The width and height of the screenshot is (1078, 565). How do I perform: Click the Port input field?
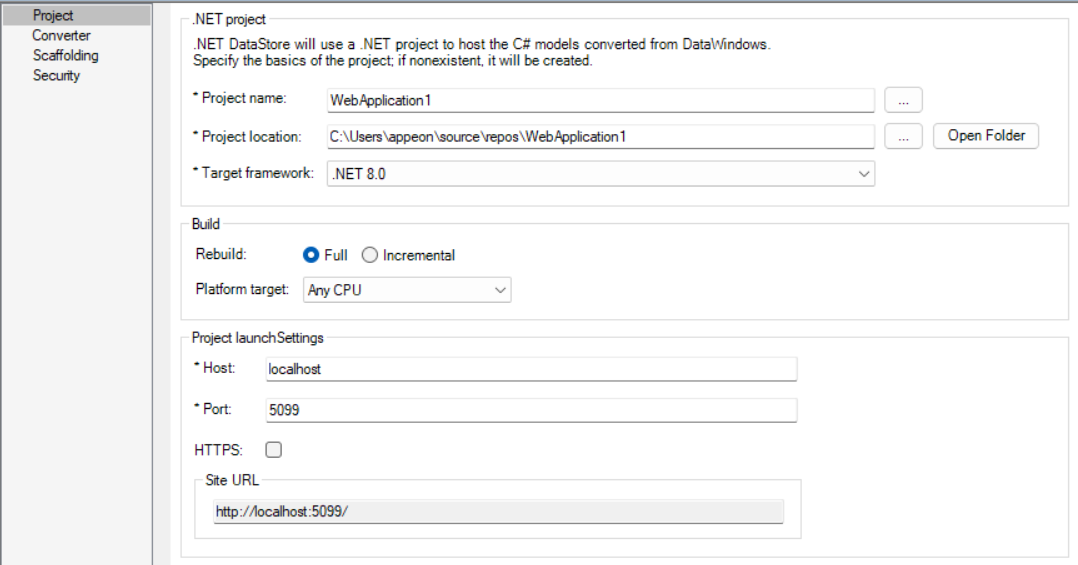[530, 410]
